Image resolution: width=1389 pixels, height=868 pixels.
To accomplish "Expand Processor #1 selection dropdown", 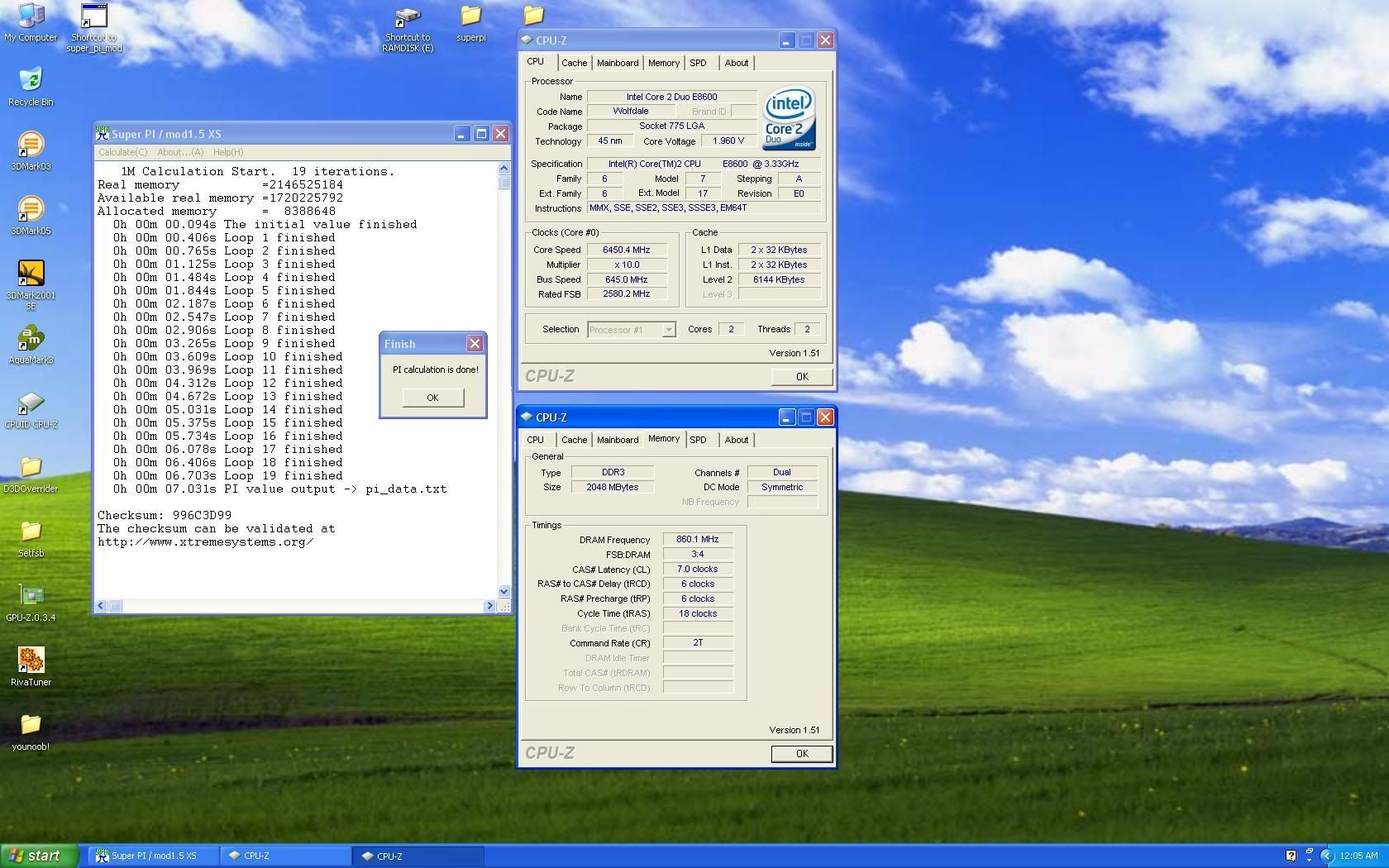I will point(669,330).
